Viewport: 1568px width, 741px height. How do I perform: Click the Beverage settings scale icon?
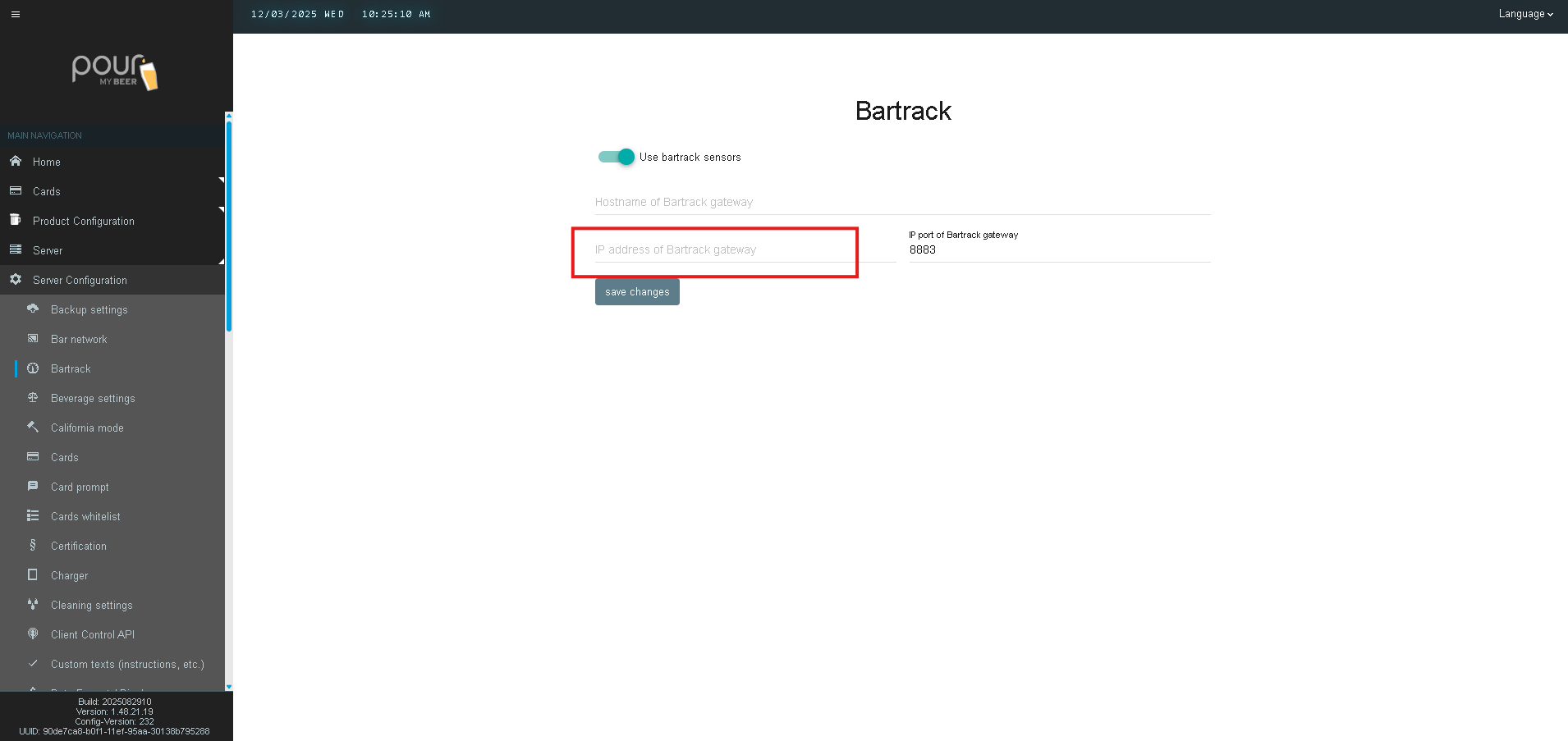(x=33, y=398)
